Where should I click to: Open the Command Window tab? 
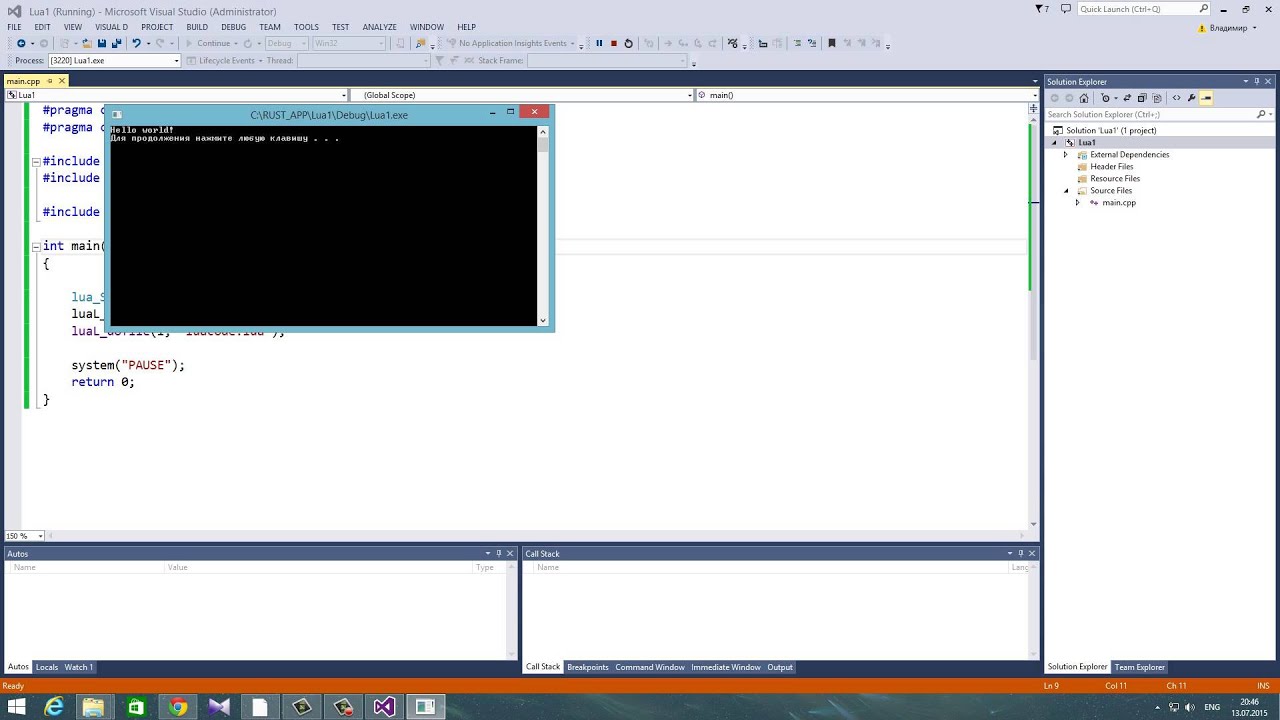650,667
